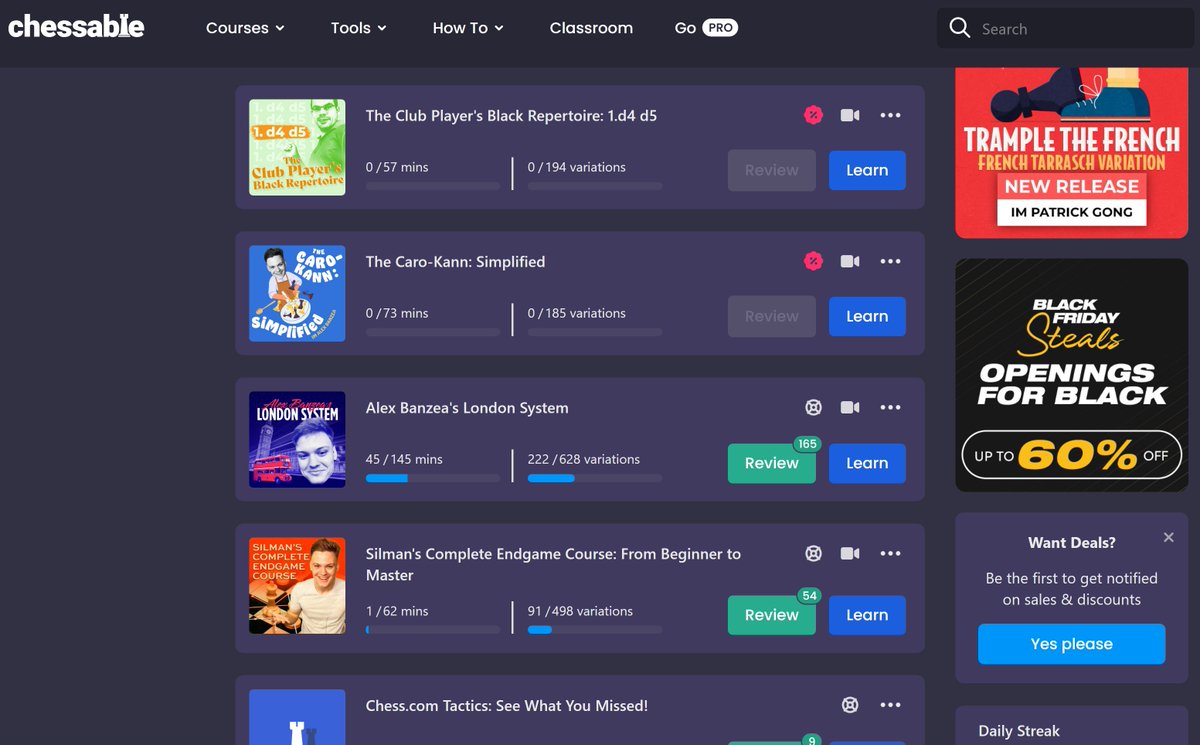Click the 54 review count badge

click(809, 596)
